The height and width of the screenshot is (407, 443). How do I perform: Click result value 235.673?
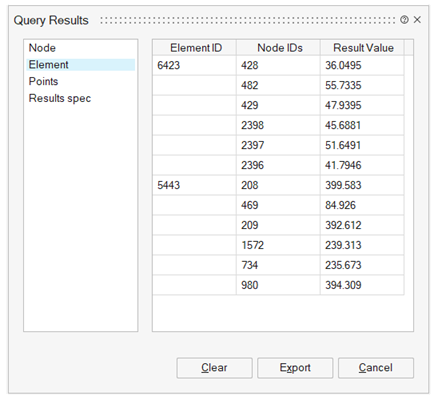click(x=362, y=265)
